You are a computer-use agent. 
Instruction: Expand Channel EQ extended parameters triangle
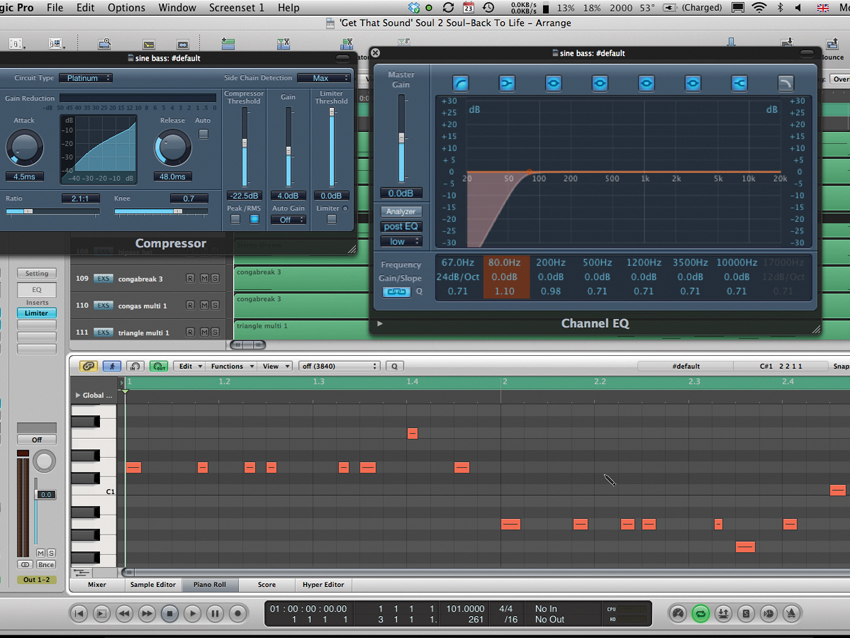coord(380,324)
